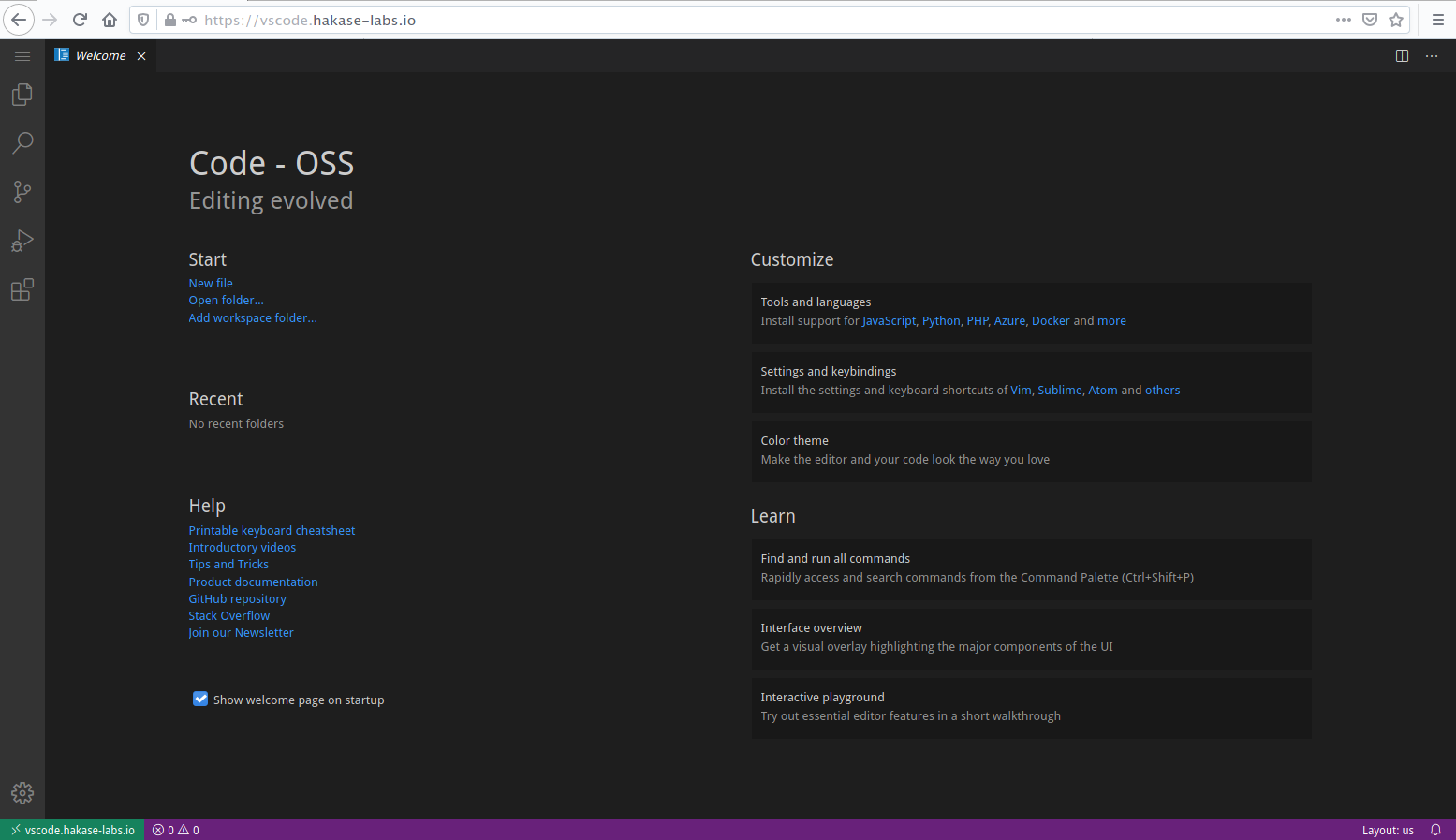Screen dimensions: 1456x840
Task: Open the Manage gear in activity bar
Action: [22, 793]
